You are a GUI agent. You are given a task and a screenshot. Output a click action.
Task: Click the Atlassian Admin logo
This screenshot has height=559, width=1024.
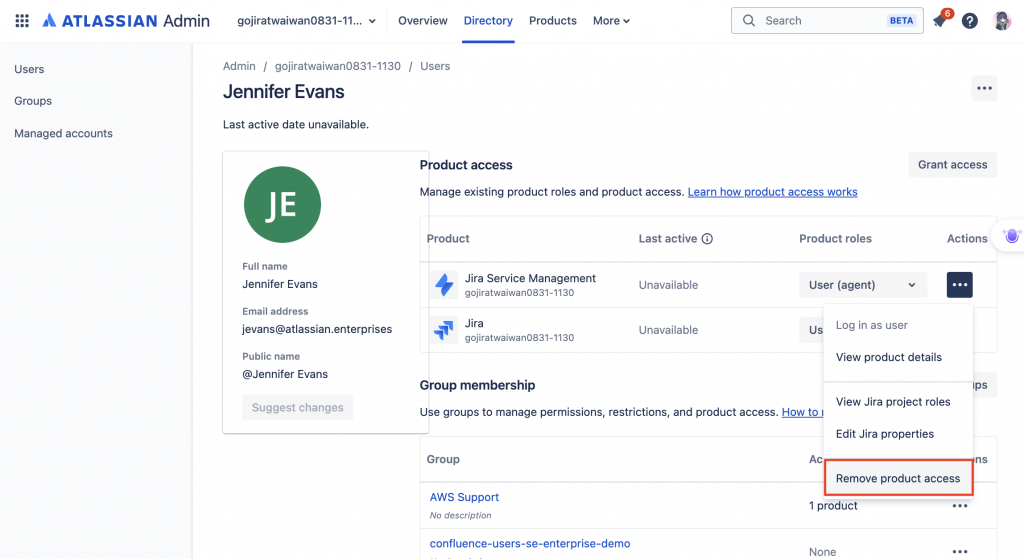tap(125, 21)
